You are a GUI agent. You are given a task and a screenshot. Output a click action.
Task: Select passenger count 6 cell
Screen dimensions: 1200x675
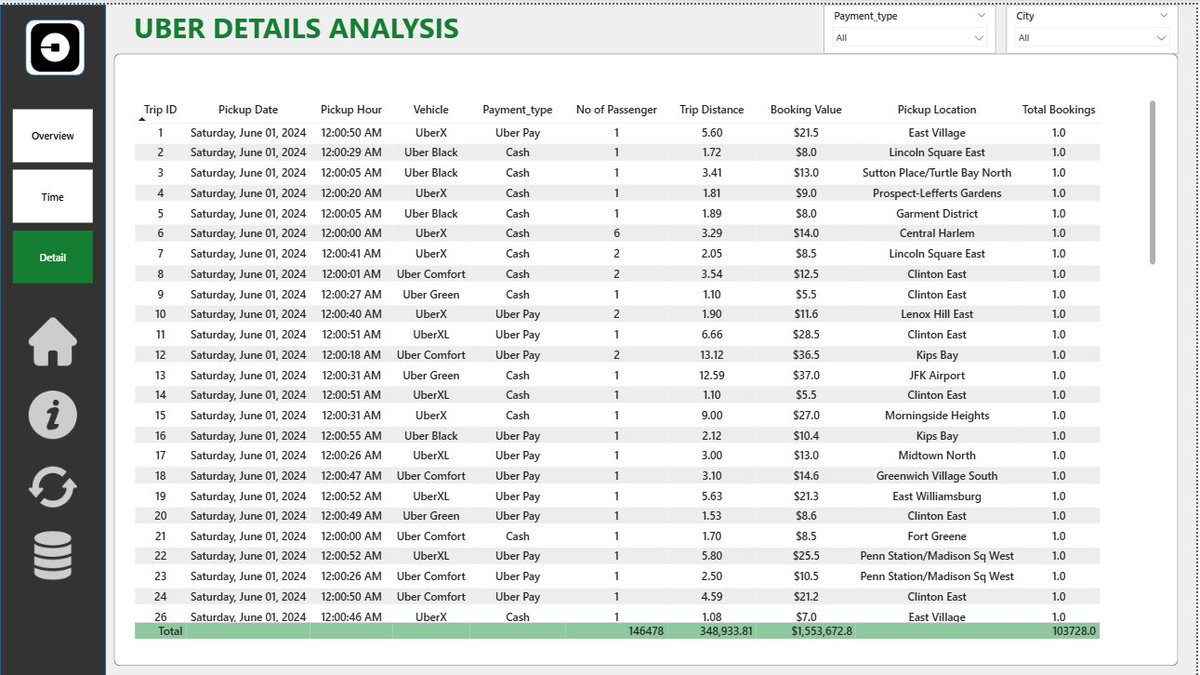point(617,234)
